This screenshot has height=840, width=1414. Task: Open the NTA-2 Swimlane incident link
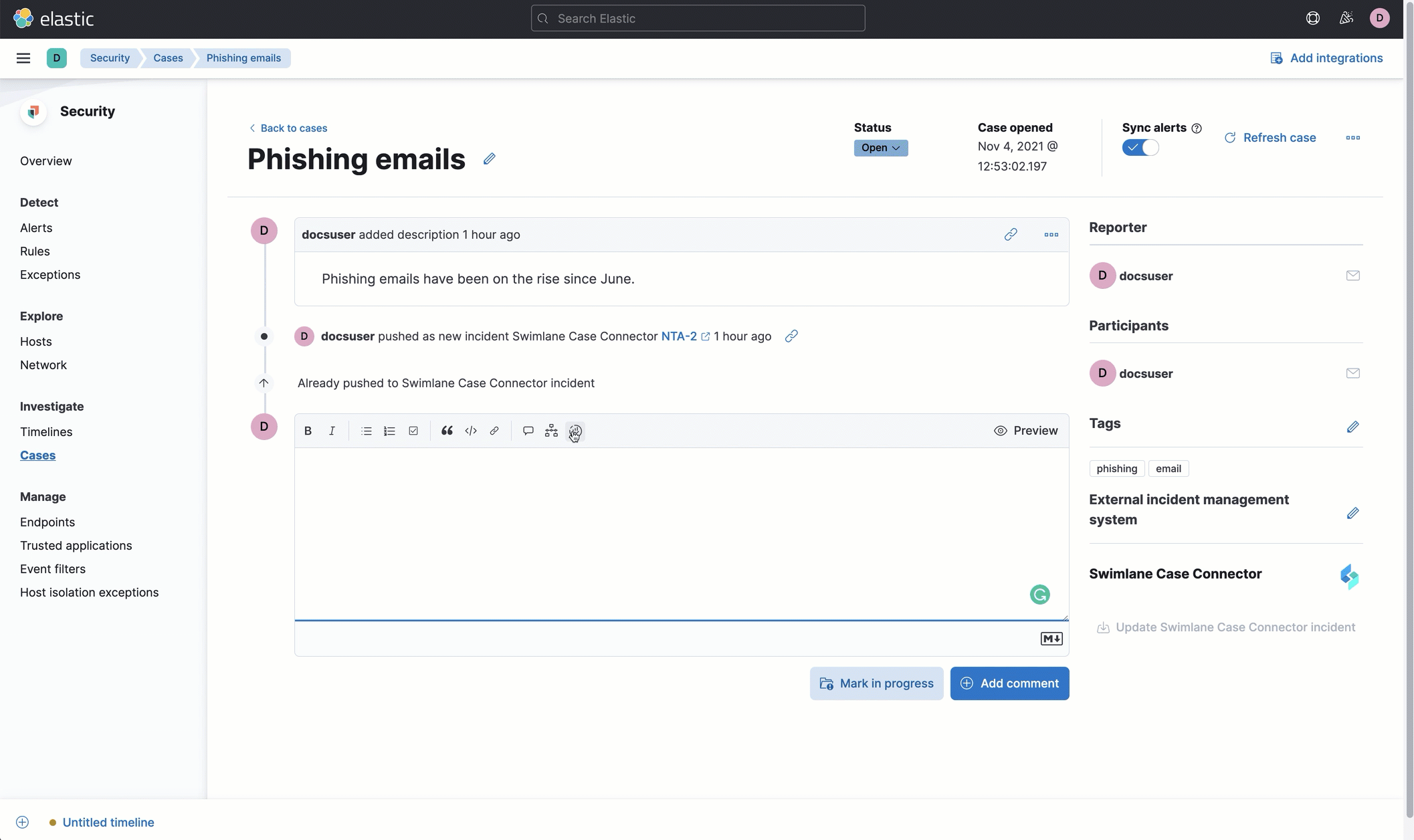678,336
